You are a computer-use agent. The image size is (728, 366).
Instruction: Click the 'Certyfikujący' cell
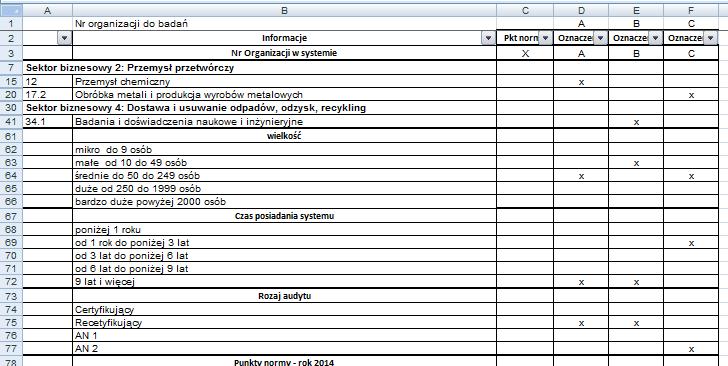285,310
